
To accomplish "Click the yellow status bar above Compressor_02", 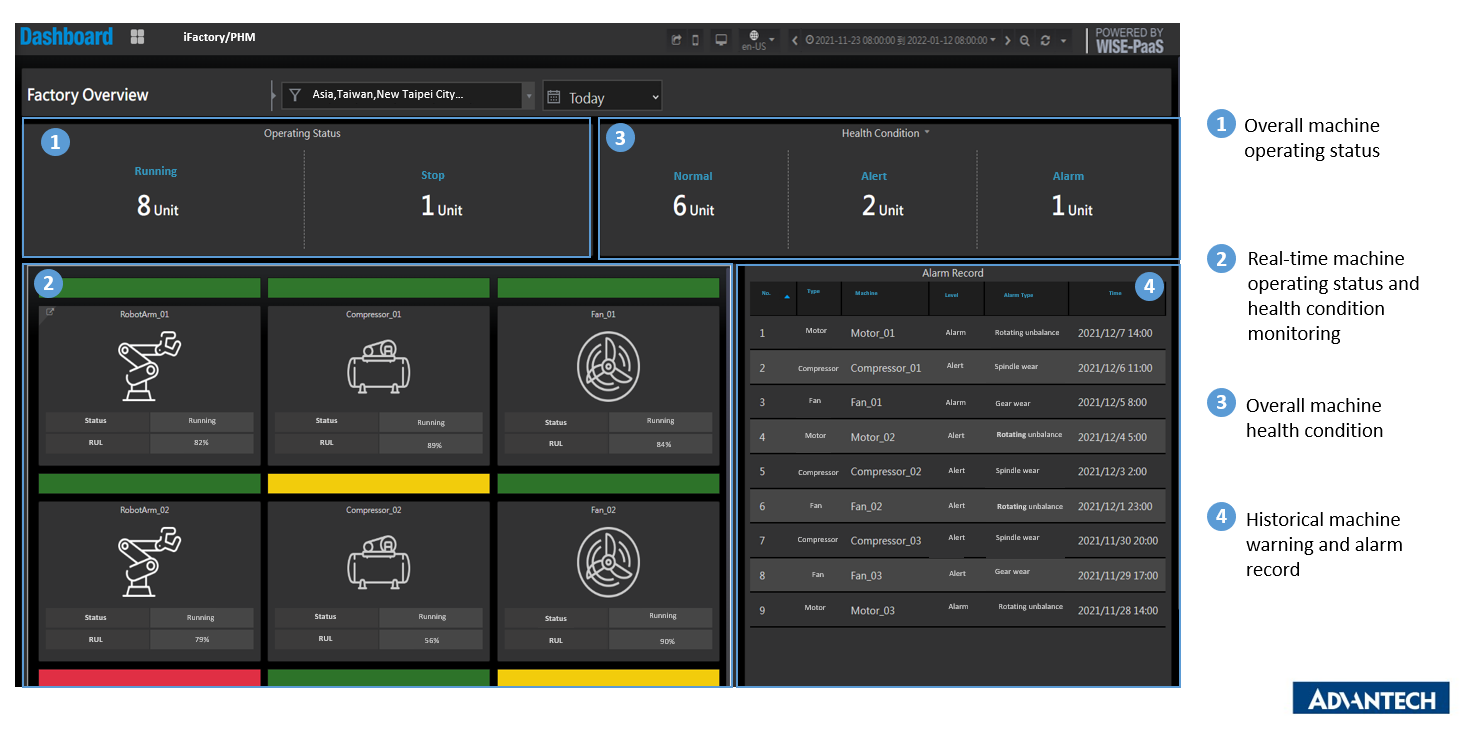I will (x=378, y=483).
